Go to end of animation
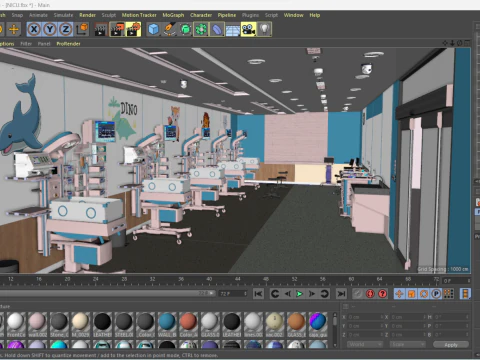Viewport: 480px width, 360px height. click(x=341, y=294)
